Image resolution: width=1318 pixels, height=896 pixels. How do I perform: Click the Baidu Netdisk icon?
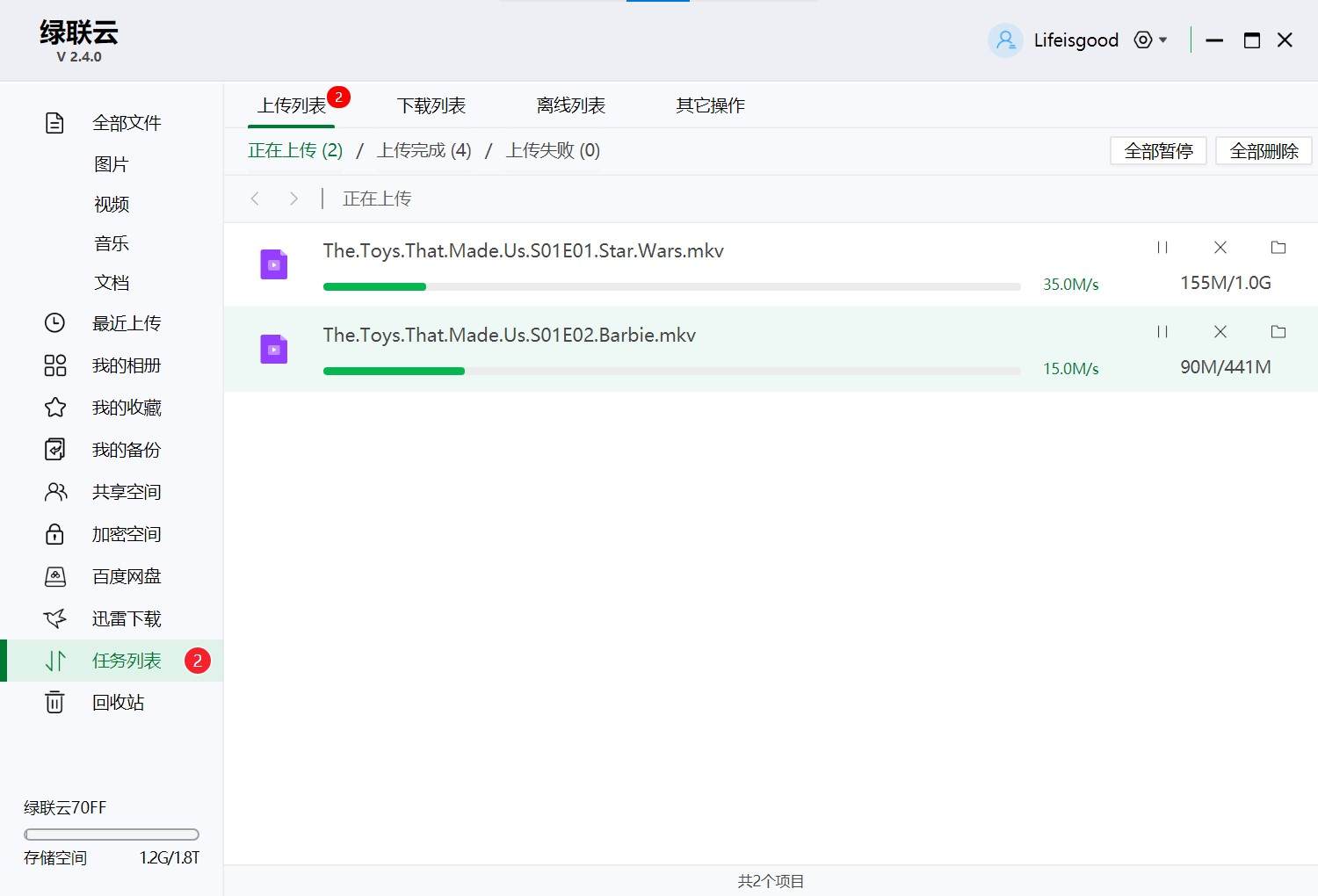54,576
